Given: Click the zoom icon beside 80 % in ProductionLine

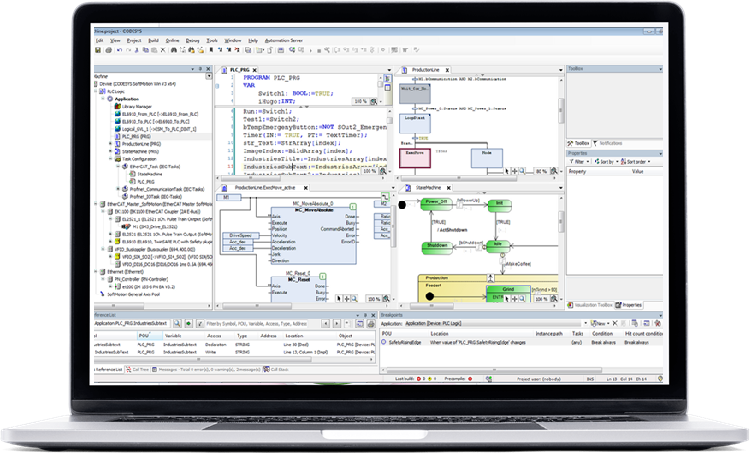Looking at the screenshot, I should [x=553, y=171].
